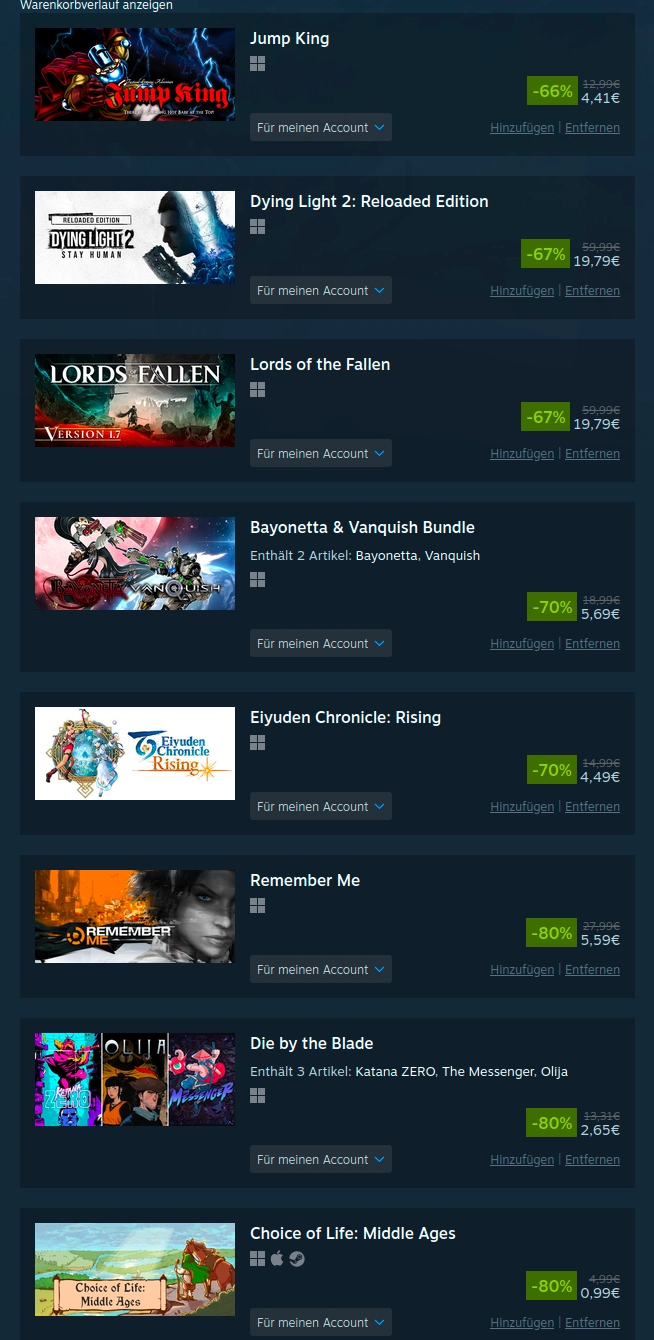Image resolution: width=654 pixels, height=1340 pixels.
Task: Click the Windows icon under Eiyuden Chronicle: Rising
Action: point(257,743)
